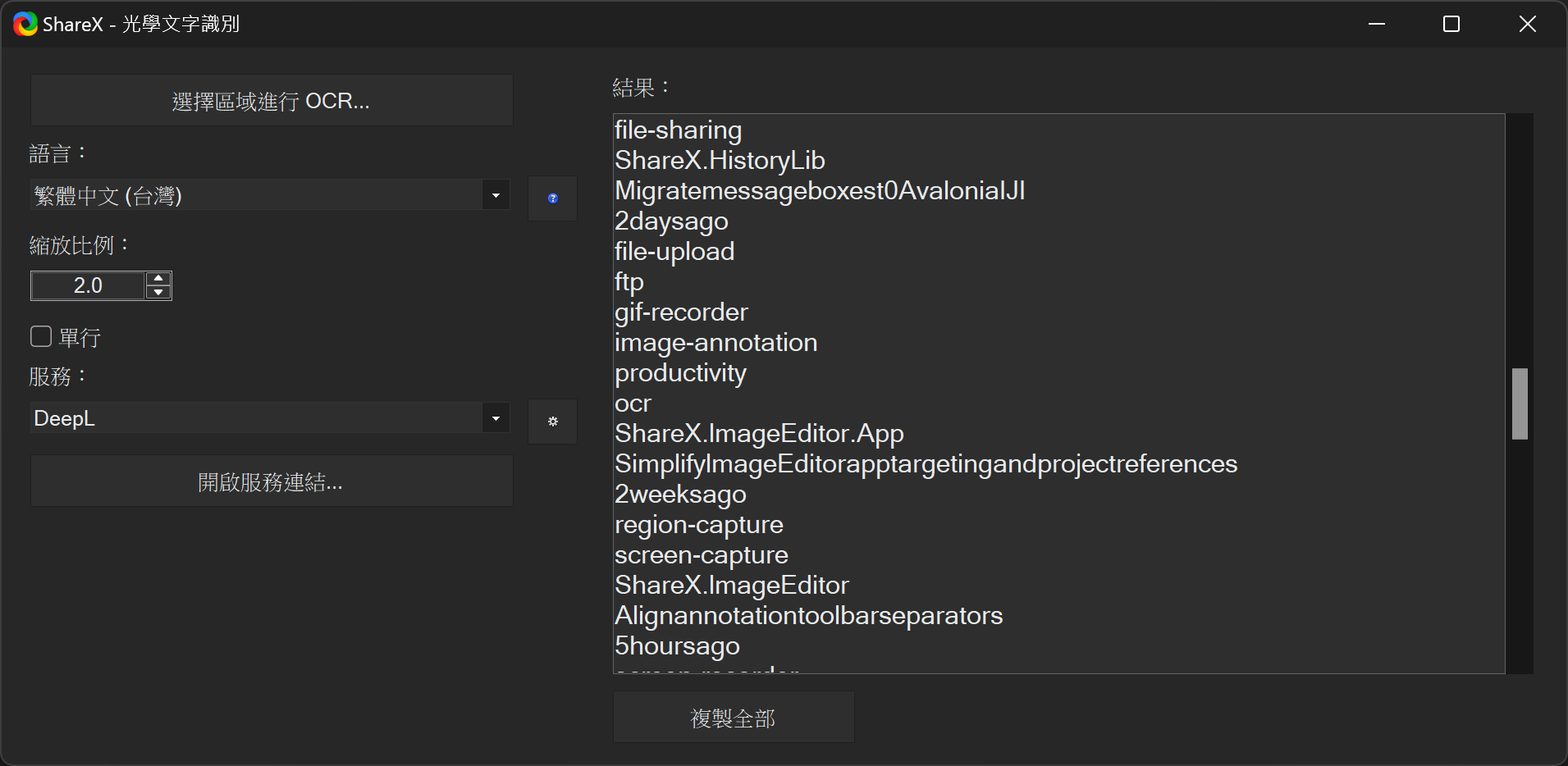Click the 'region-capture' result line

click(698, 524)
